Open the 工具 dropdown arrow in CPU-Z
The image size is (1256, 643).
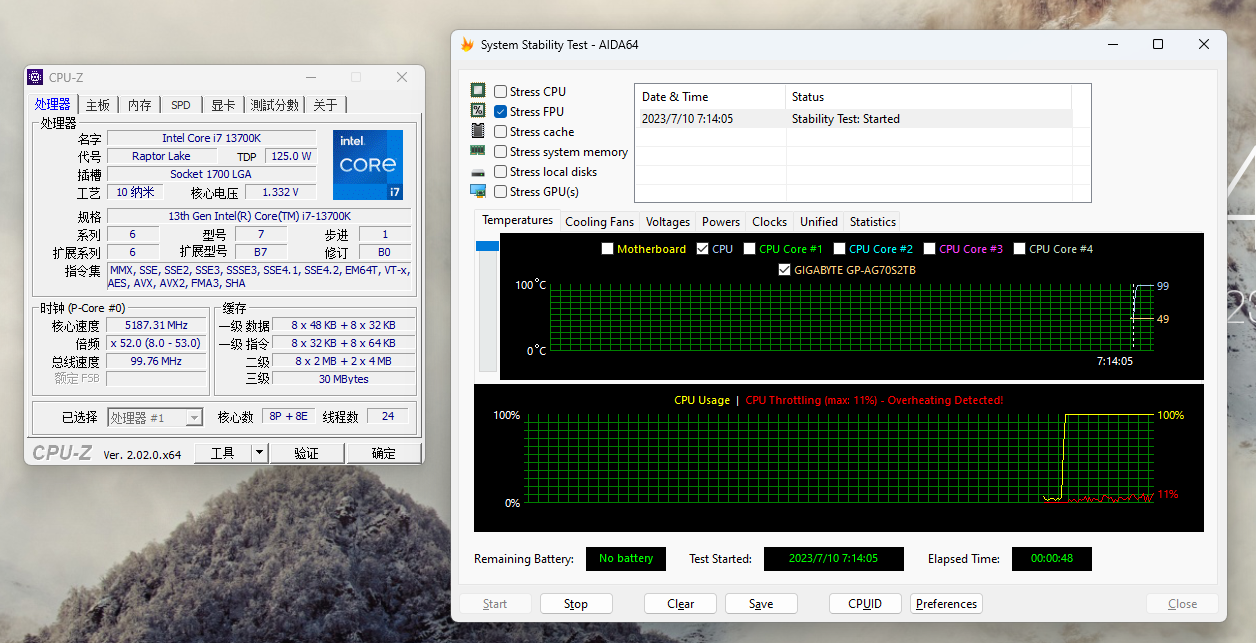[x=259, y=453]
